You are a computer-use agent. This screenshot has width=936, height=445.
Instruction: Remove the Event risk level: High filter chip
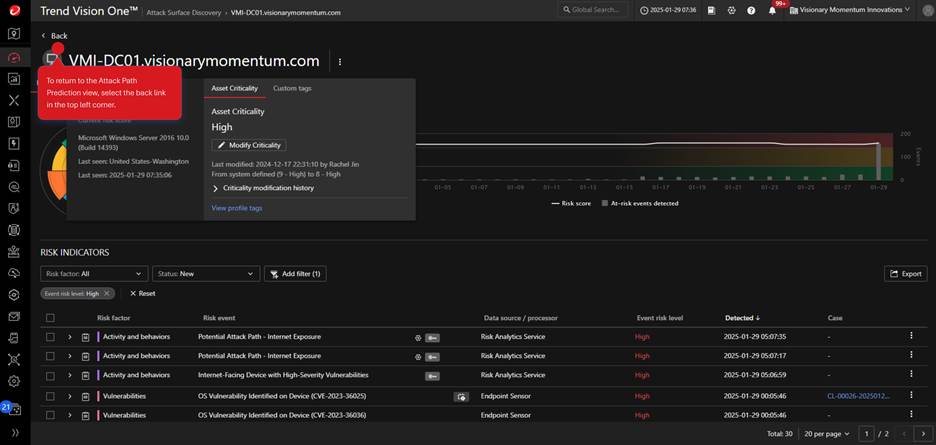pyautogui.click(x=106, y=293)
